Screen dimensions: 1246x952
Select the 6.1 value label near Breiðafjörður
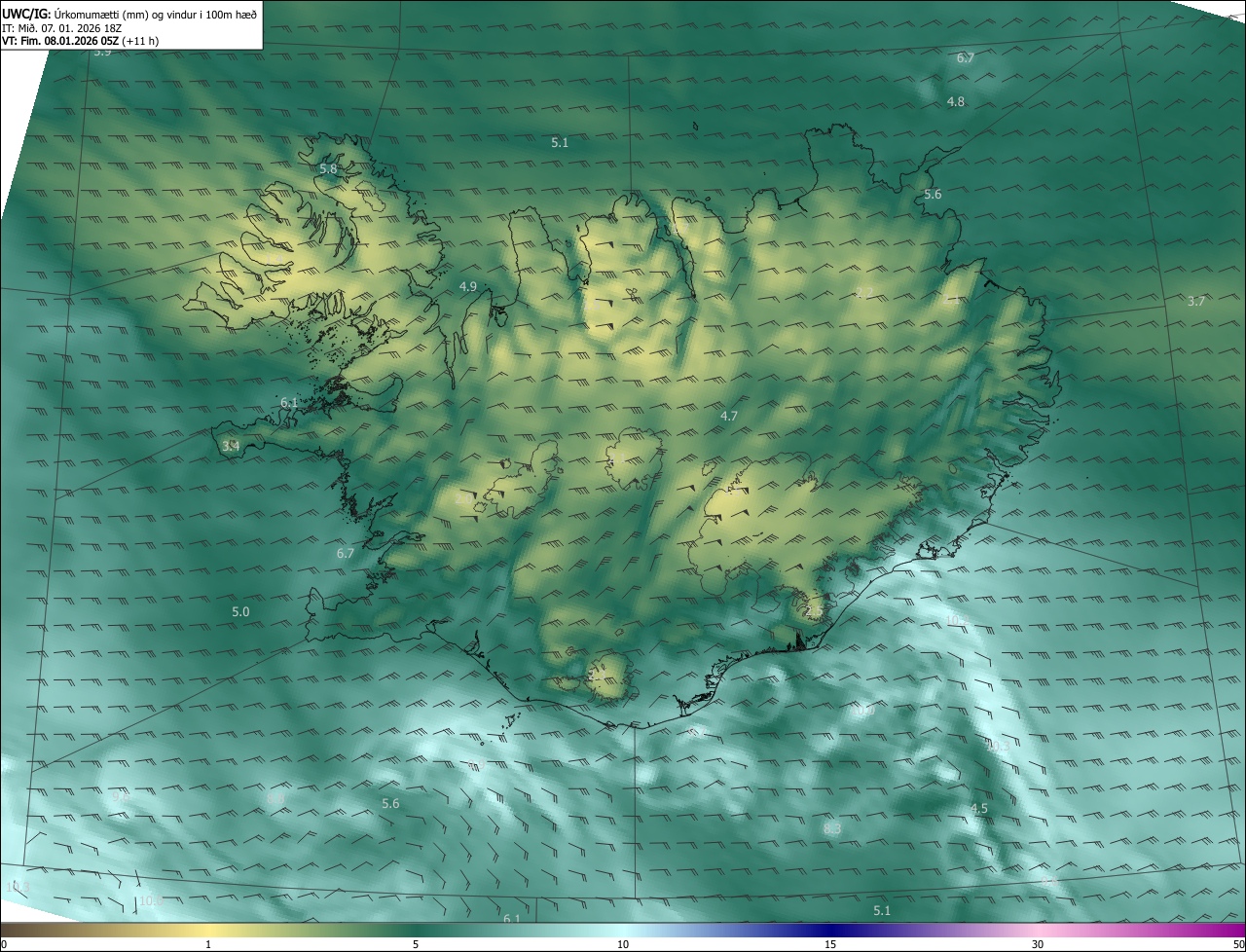(x=289, y=403)
